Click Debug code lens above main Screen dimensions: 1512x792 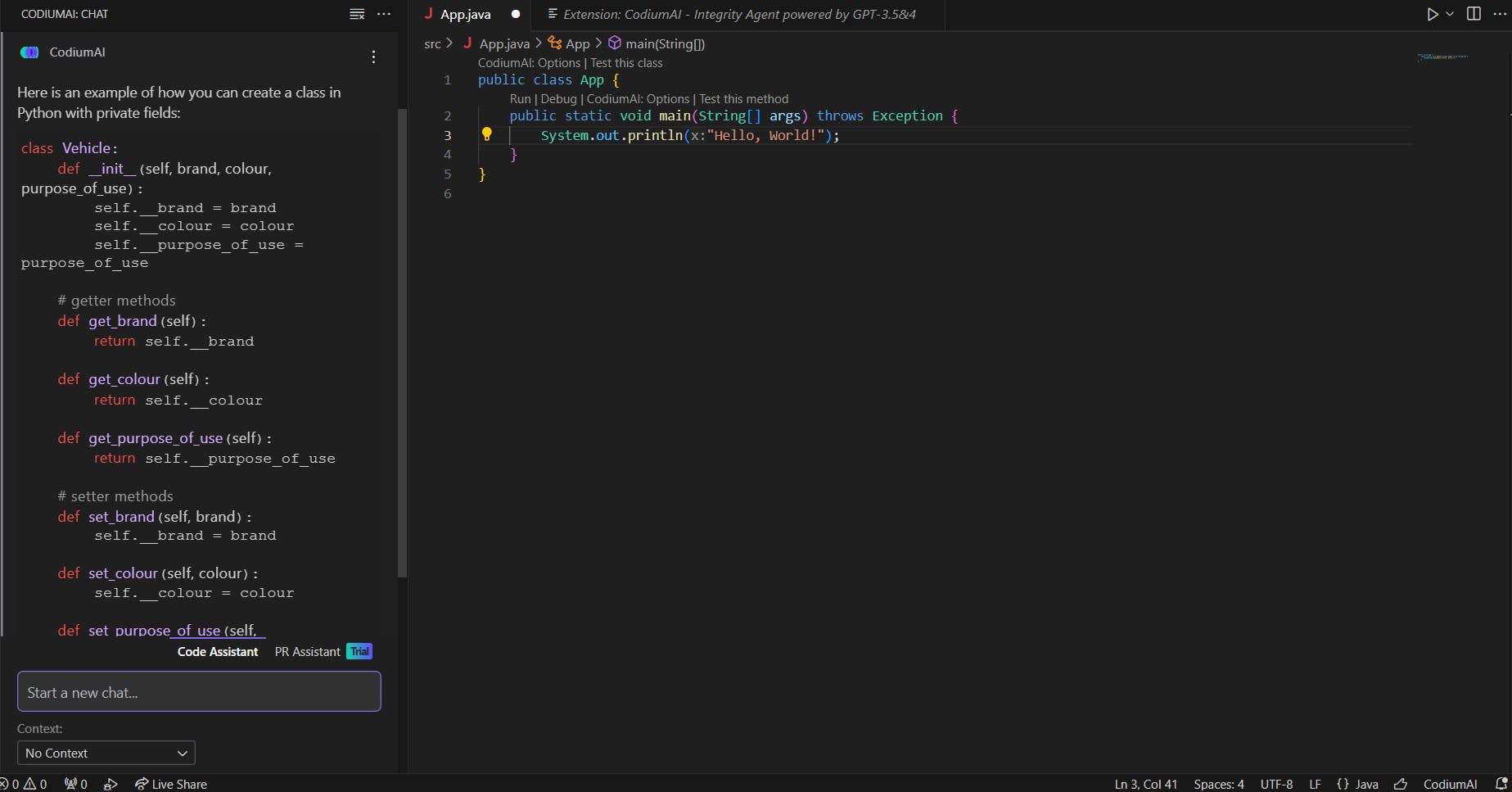[x=558, y=99]
